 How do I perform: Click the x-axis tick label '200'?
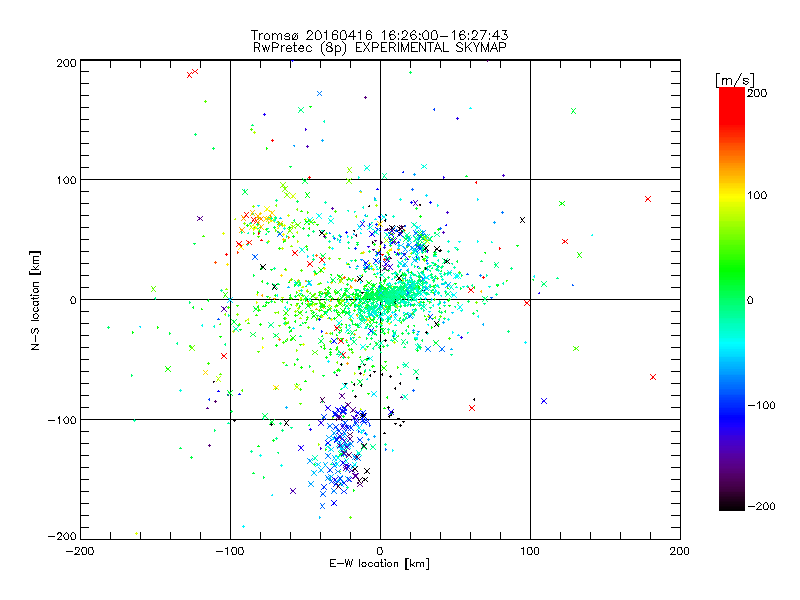pyautogui.click(x=680, y=551)
